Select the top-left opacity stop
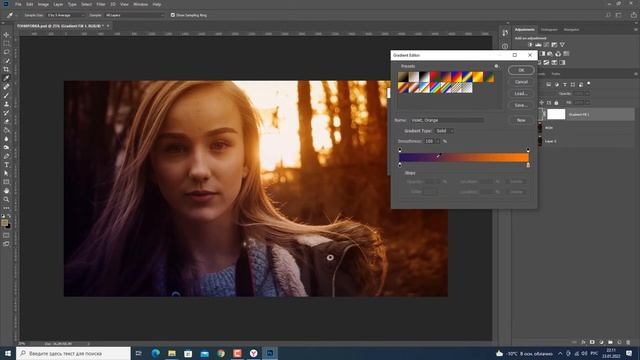This screenshot has height=360, width=640. click(400, 150)
